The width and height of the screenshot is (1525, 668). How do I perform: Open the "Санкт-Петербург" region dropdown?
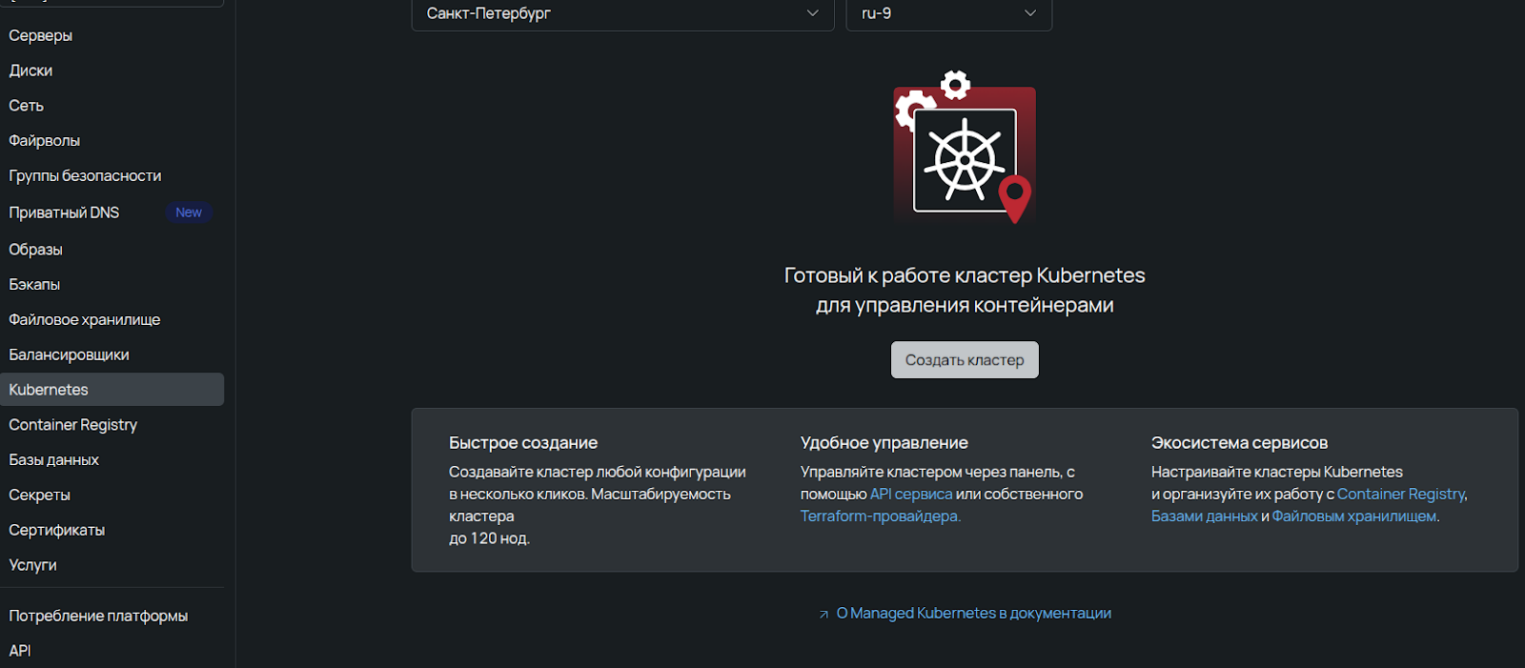click(622, 14)
